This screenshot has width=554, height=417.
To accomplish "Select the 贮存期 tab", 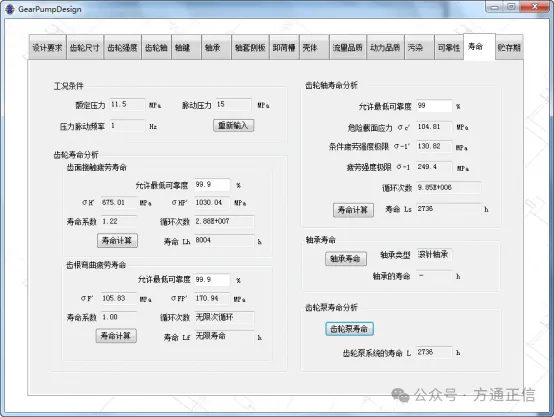I will point(509,47).
